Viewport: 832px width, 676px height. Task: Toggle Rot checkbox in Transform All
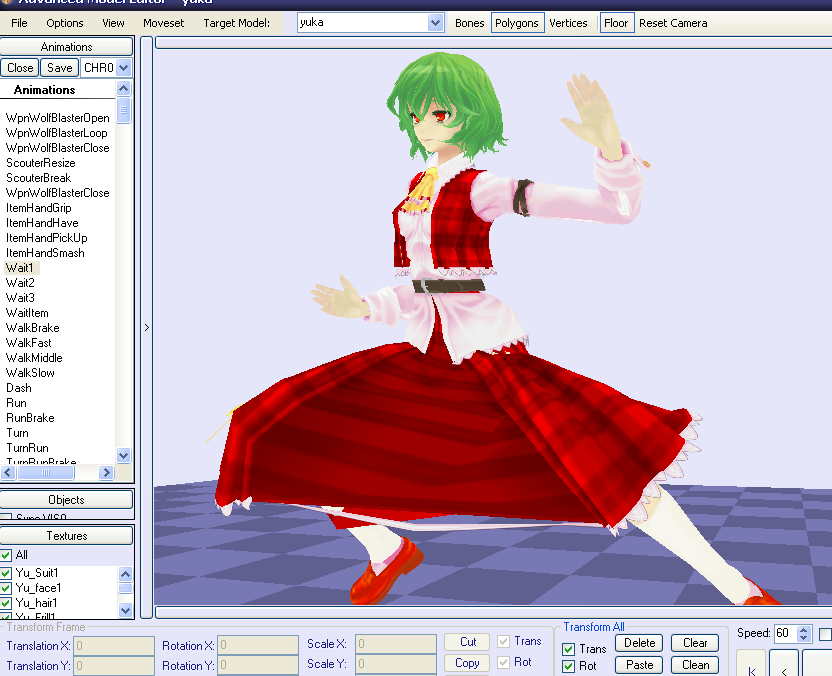tap(568, 666)
